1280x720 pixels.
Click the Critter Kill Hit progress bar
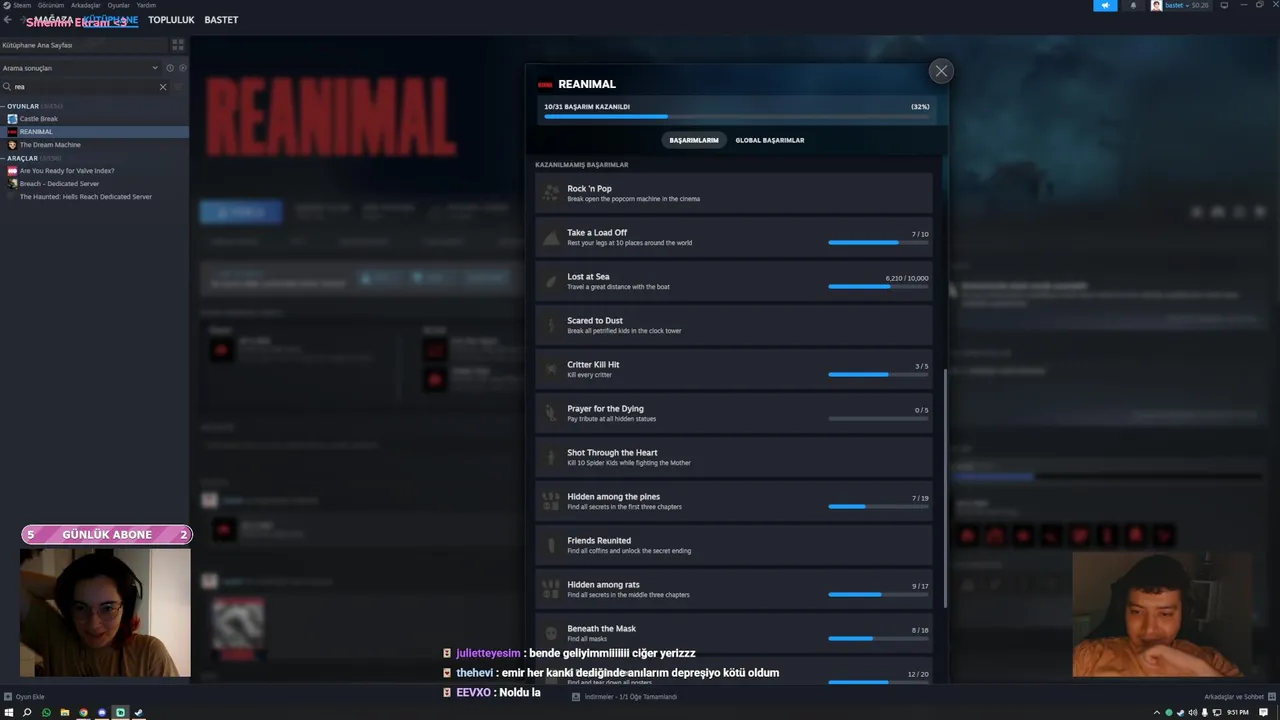[x=878, y=375]
